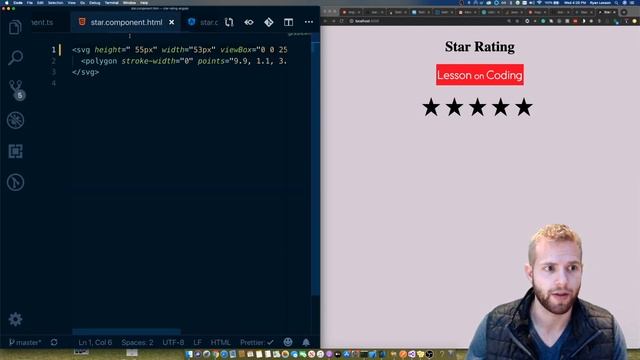Split the editor with the split icon
Viewport: 640px width, 360px height.
click(x=289, y=22)
